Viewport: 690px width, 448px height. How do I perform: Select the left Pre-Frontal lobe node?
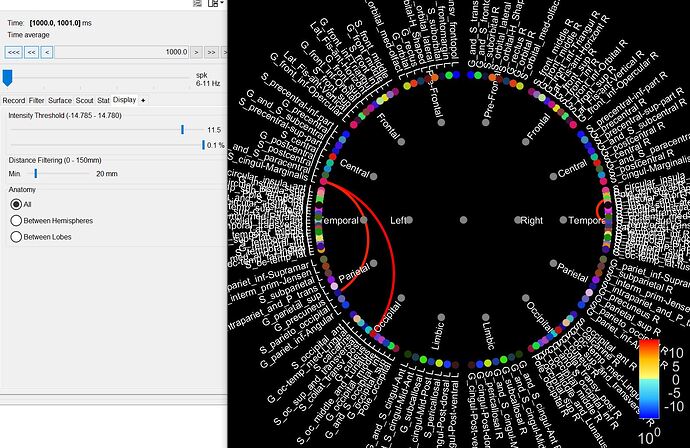441,122
